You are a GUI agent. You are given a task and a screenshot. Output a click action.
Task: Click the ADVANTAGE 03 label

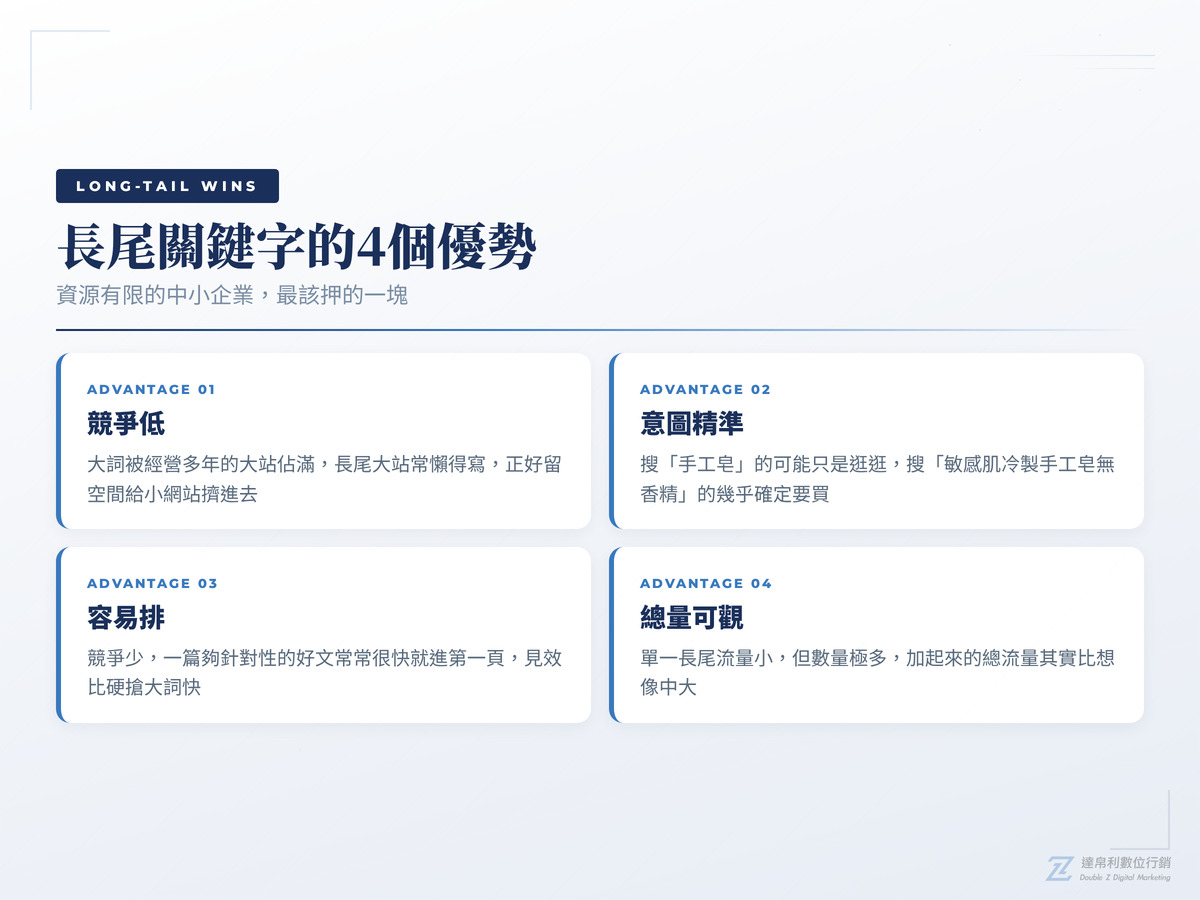point(152,583)
